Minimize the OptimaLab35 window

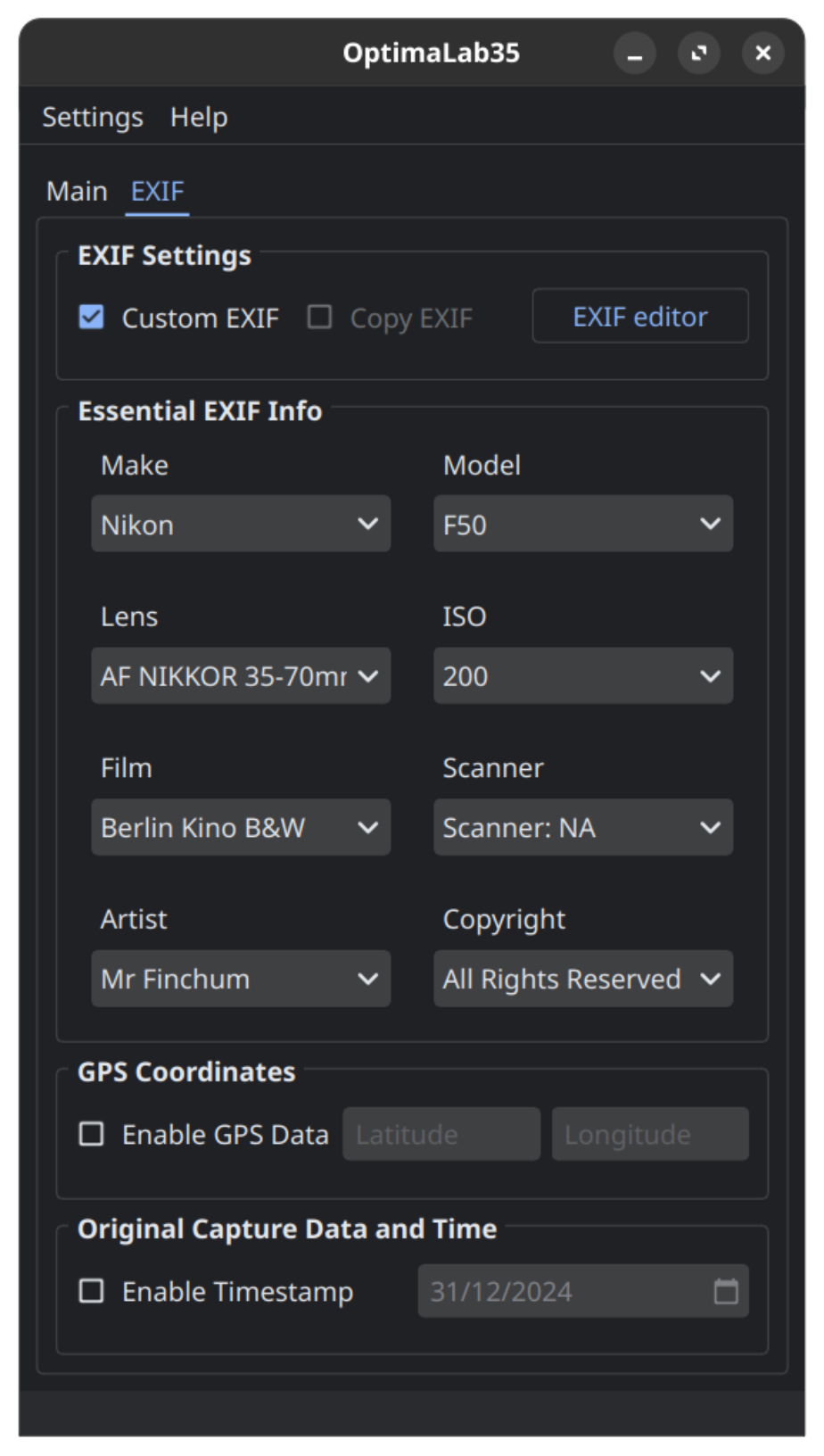pos(635,54)
